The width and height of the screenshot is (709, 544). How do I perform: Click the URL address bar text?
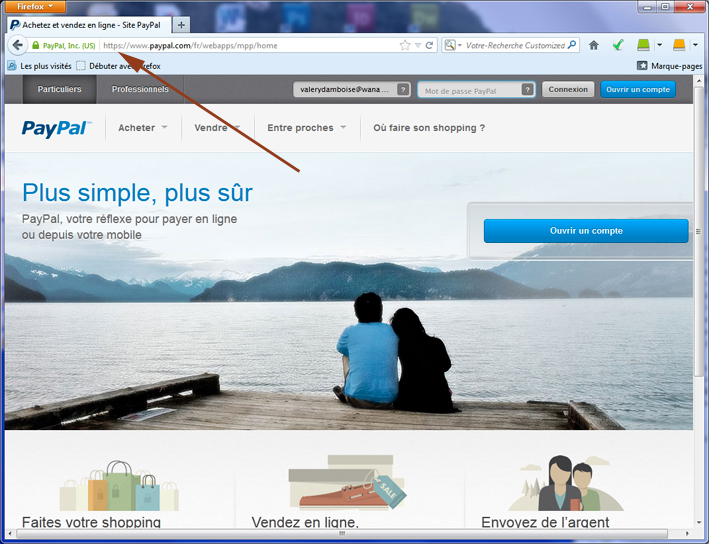190,45
